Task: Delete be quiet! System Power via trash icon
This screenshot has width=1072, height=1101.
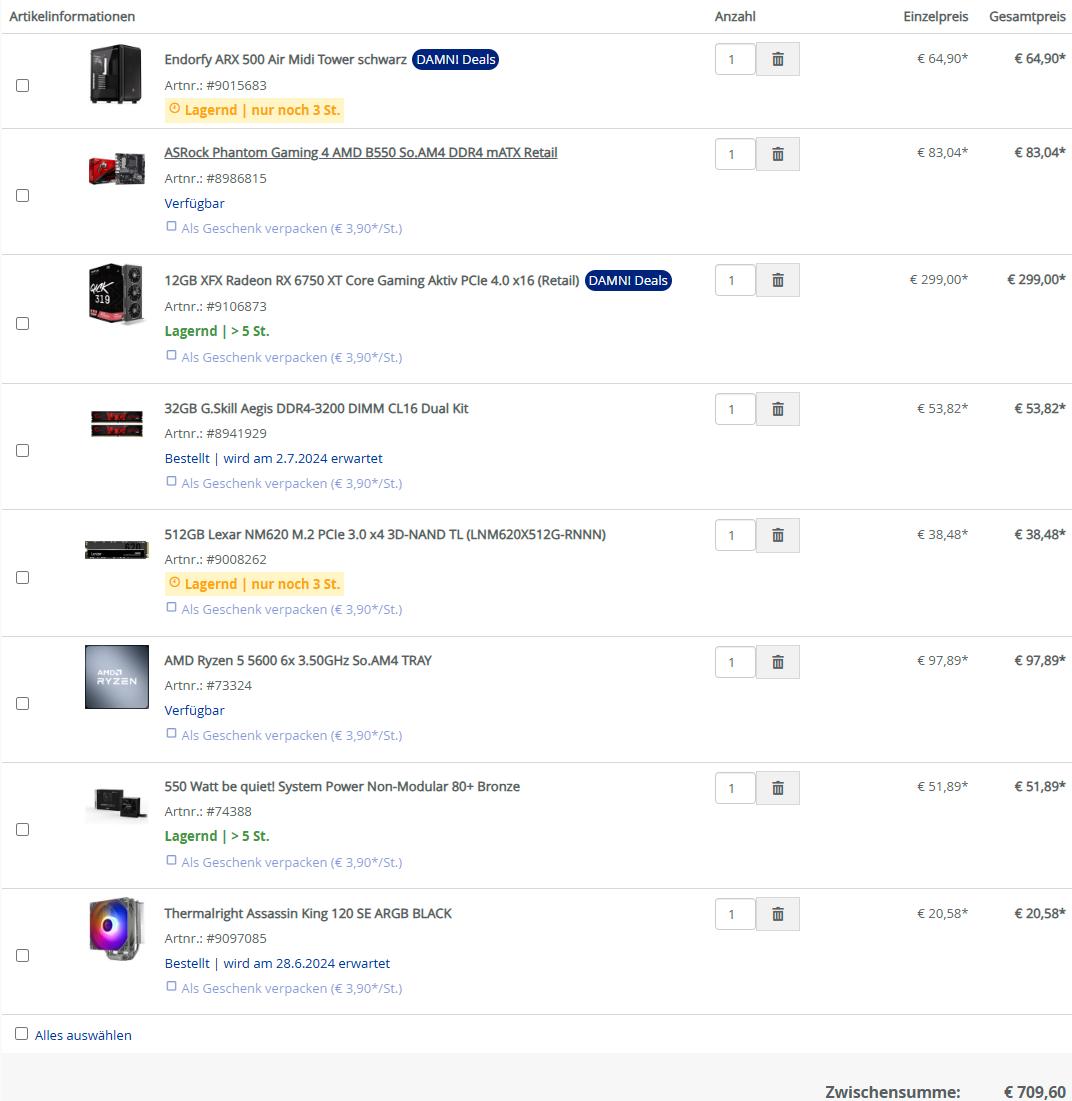Action: pos(778,788)
